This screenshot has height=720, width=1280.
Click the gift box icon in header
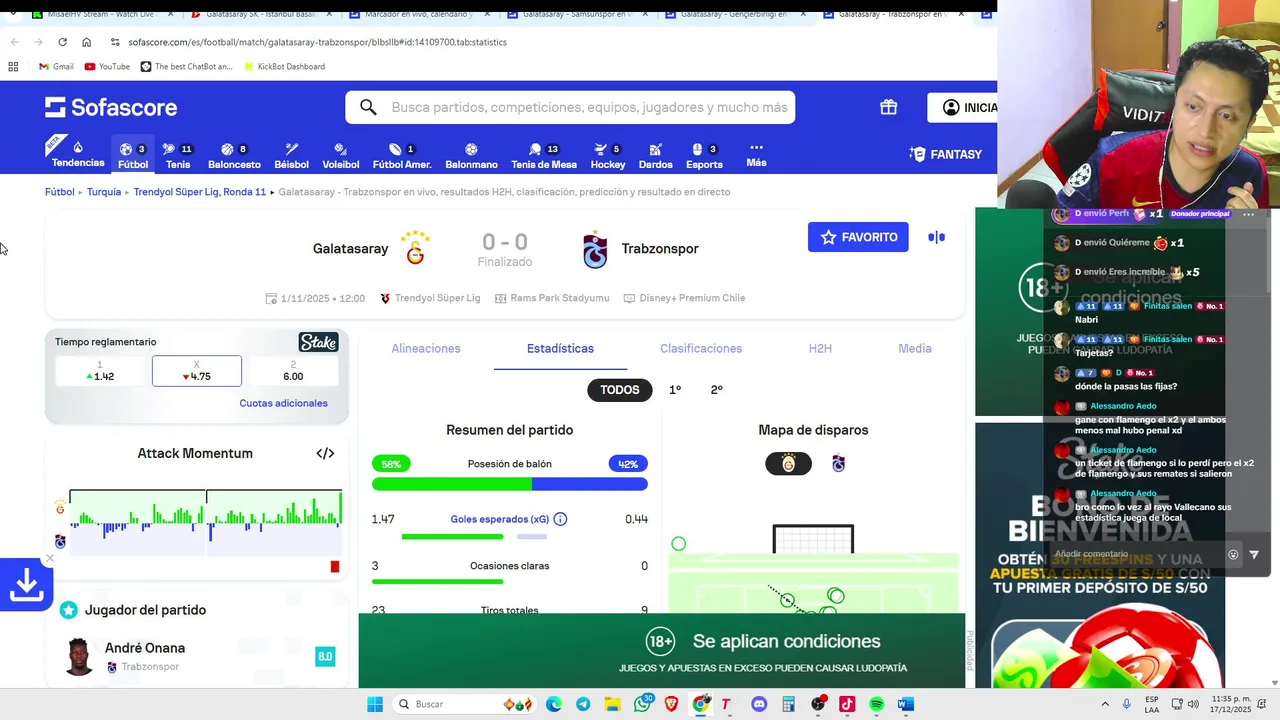click(888, 107)
